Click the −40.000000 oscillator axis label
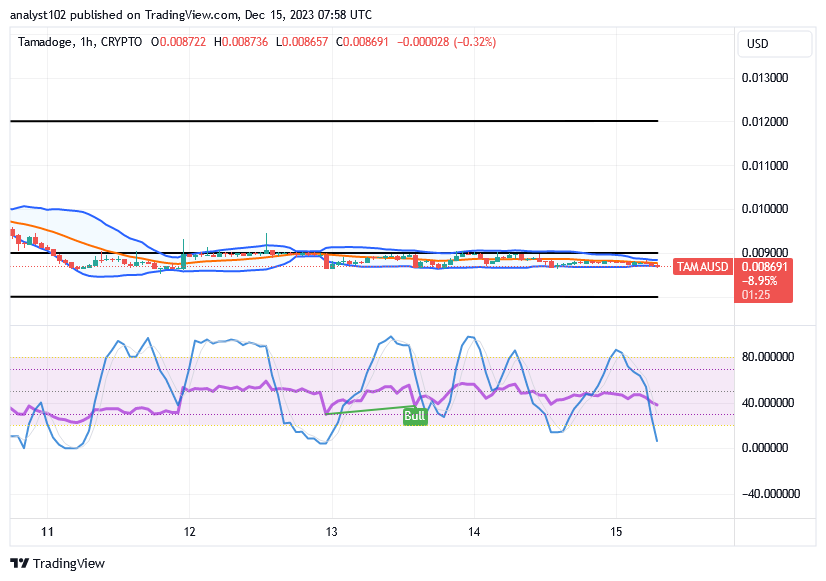826x581 pixels. tap(771, 494)
